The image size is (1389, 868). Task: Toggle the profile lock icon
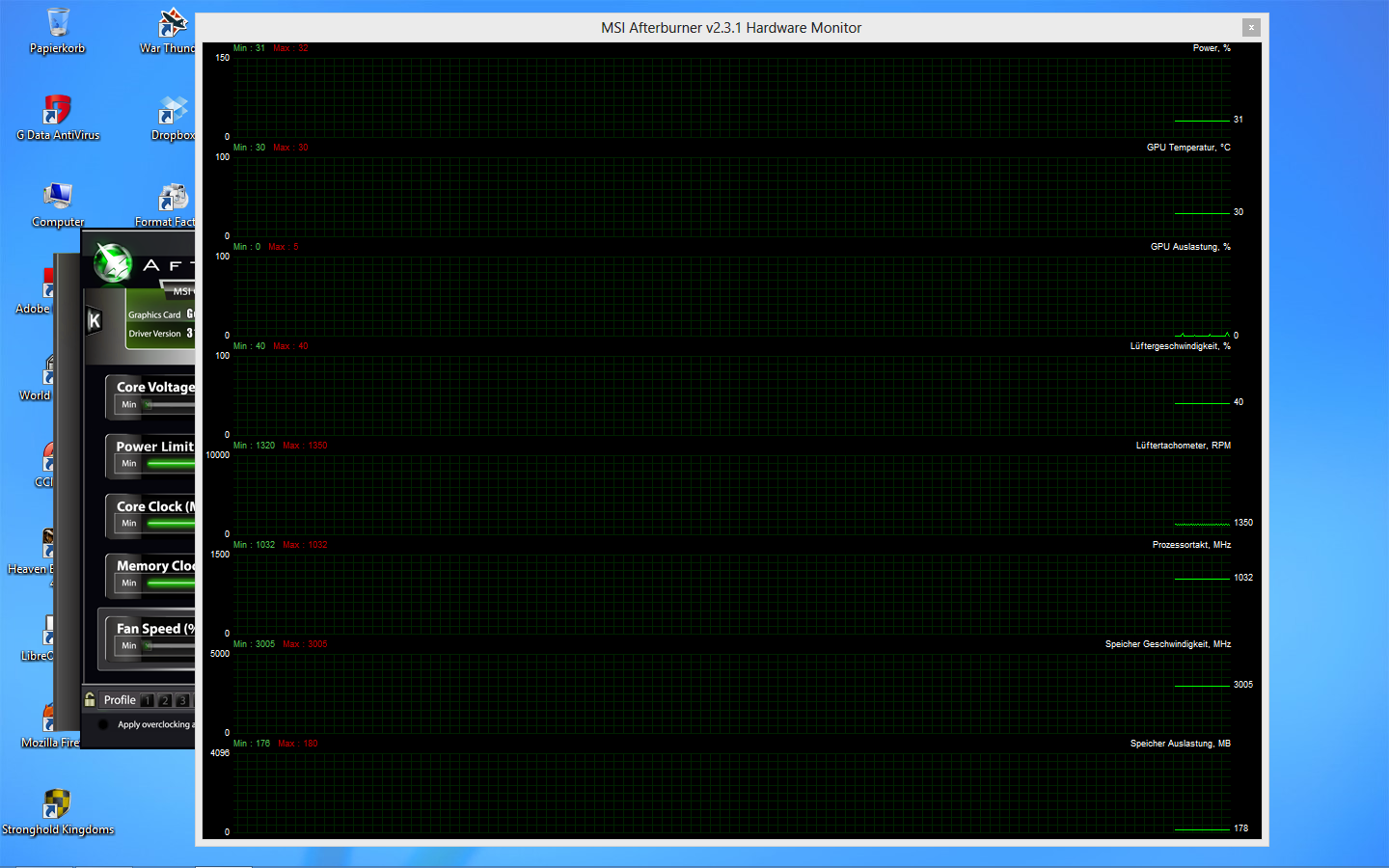(90, 699)
